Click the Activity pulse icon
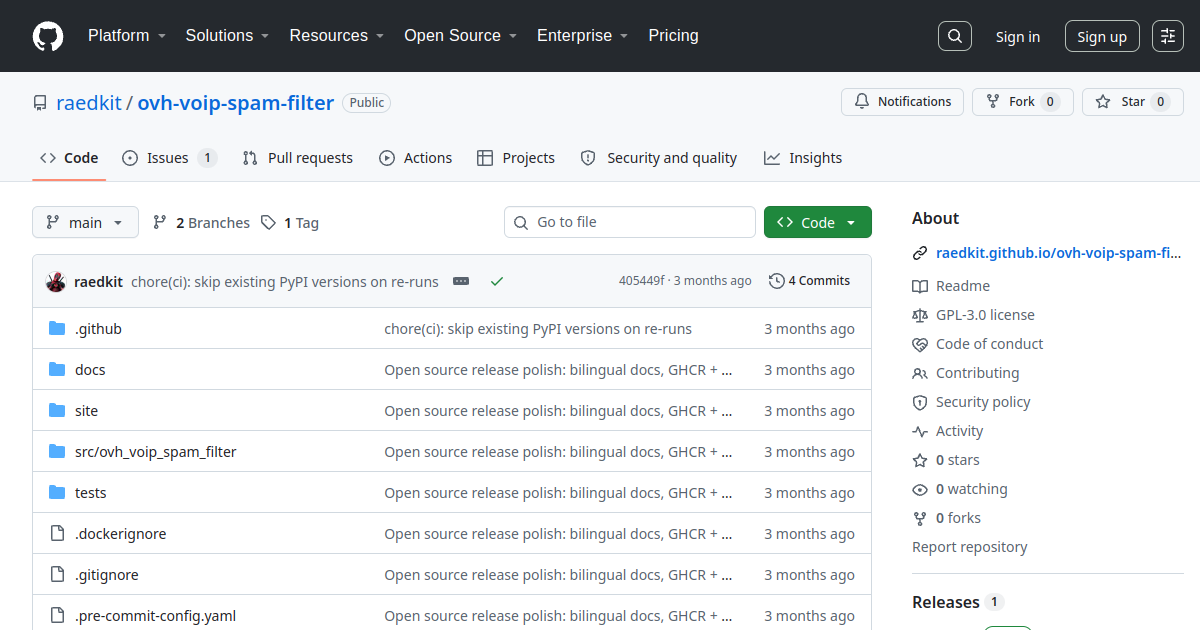 point(920,431)
